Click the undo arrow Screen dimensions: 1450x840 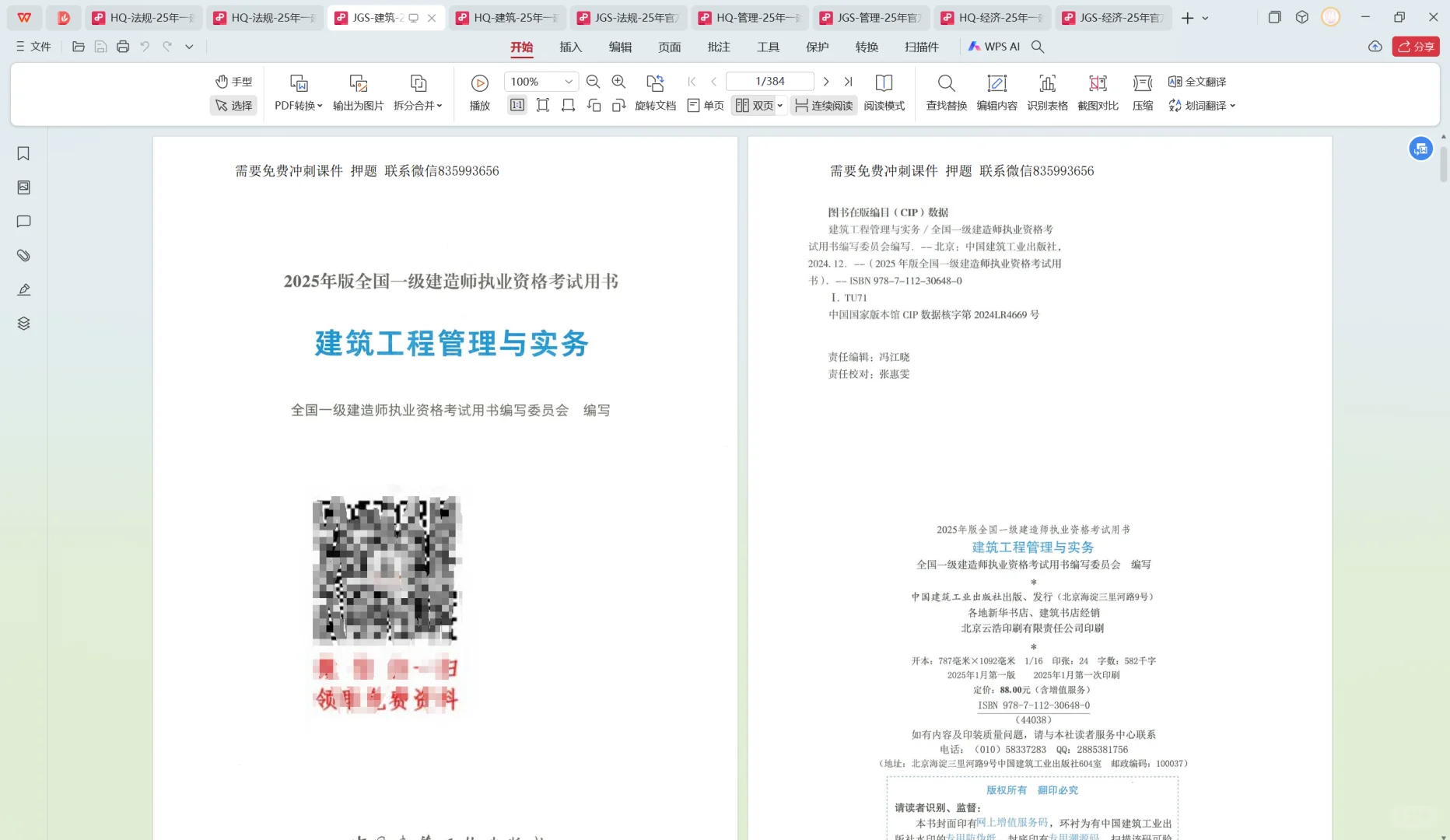pos(145,47)
